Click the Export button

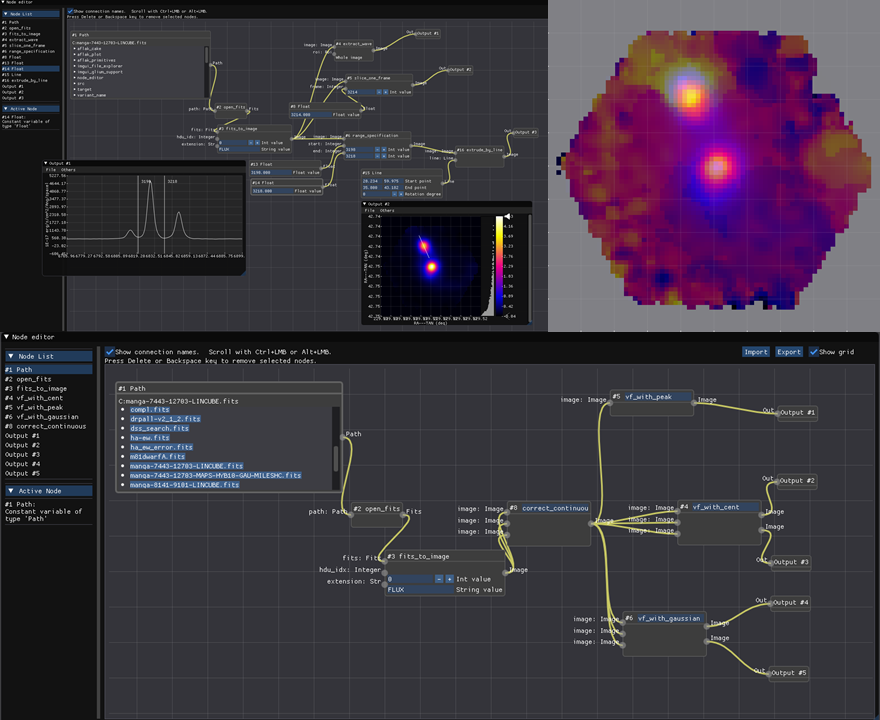(789, 352)
